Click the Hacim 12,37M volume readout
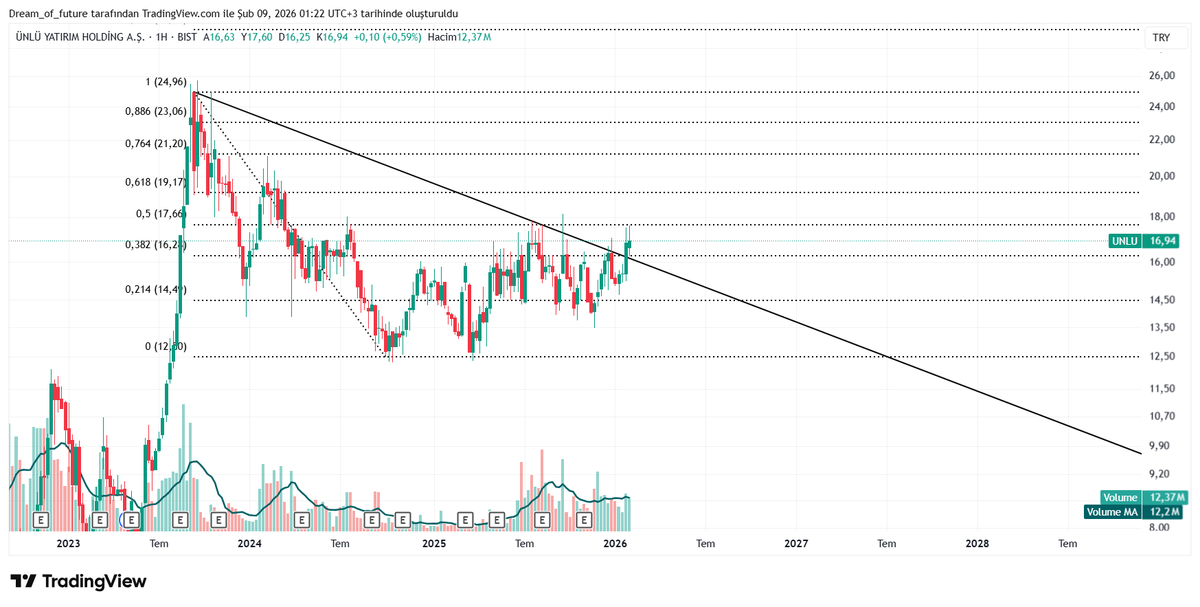The height and width of the screenshot is (607, 1200). coord(459,37)
